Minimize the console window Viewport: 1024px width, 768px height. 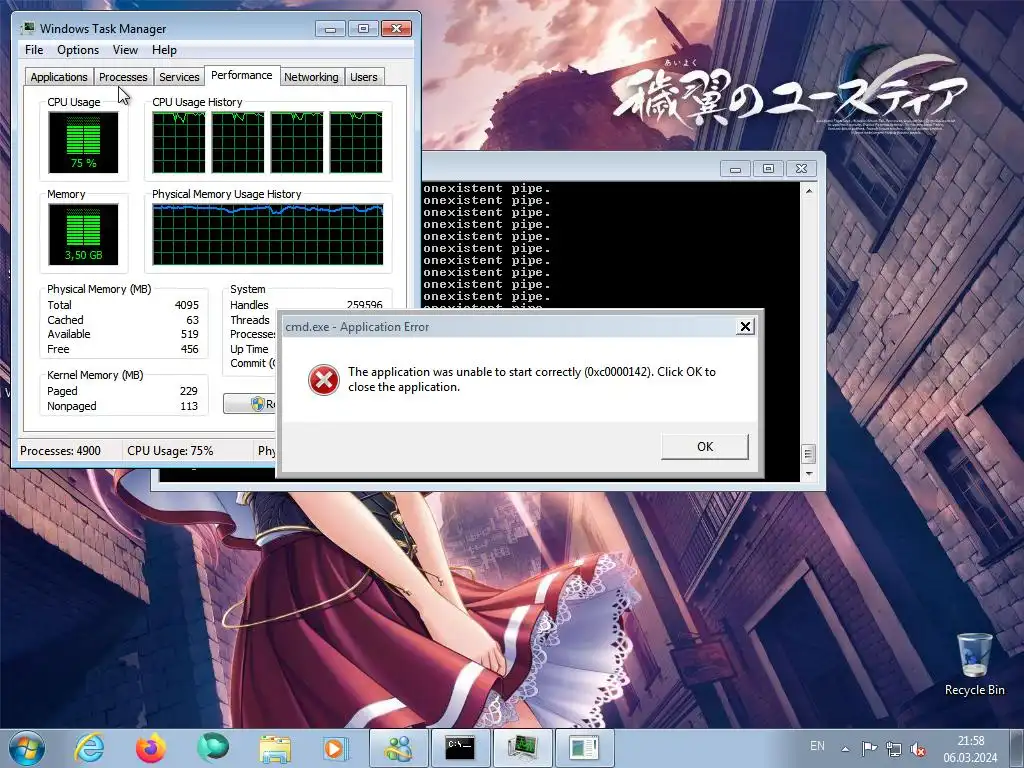pyautogui.click(x=735, y=169)
